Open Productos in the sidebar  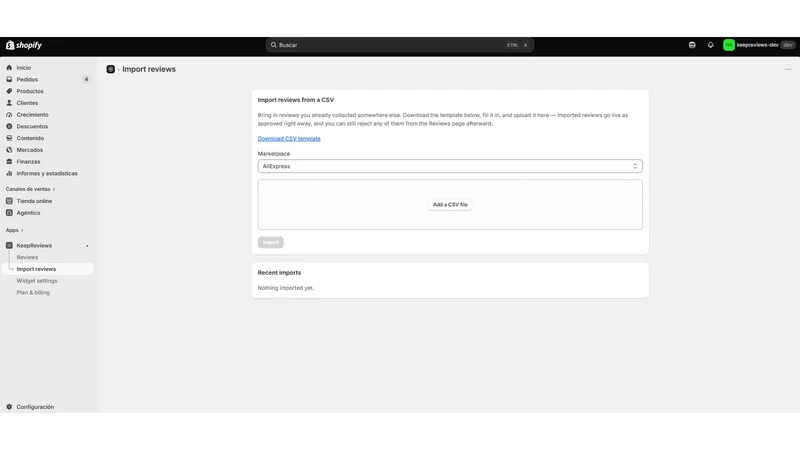30,91
